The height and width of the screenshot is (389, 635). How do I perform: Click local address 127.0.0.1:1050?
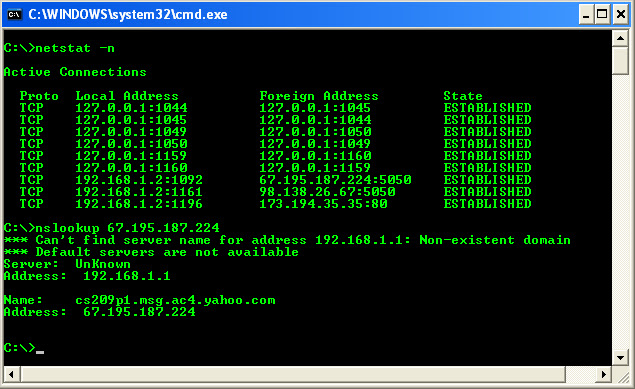[131, 144]
